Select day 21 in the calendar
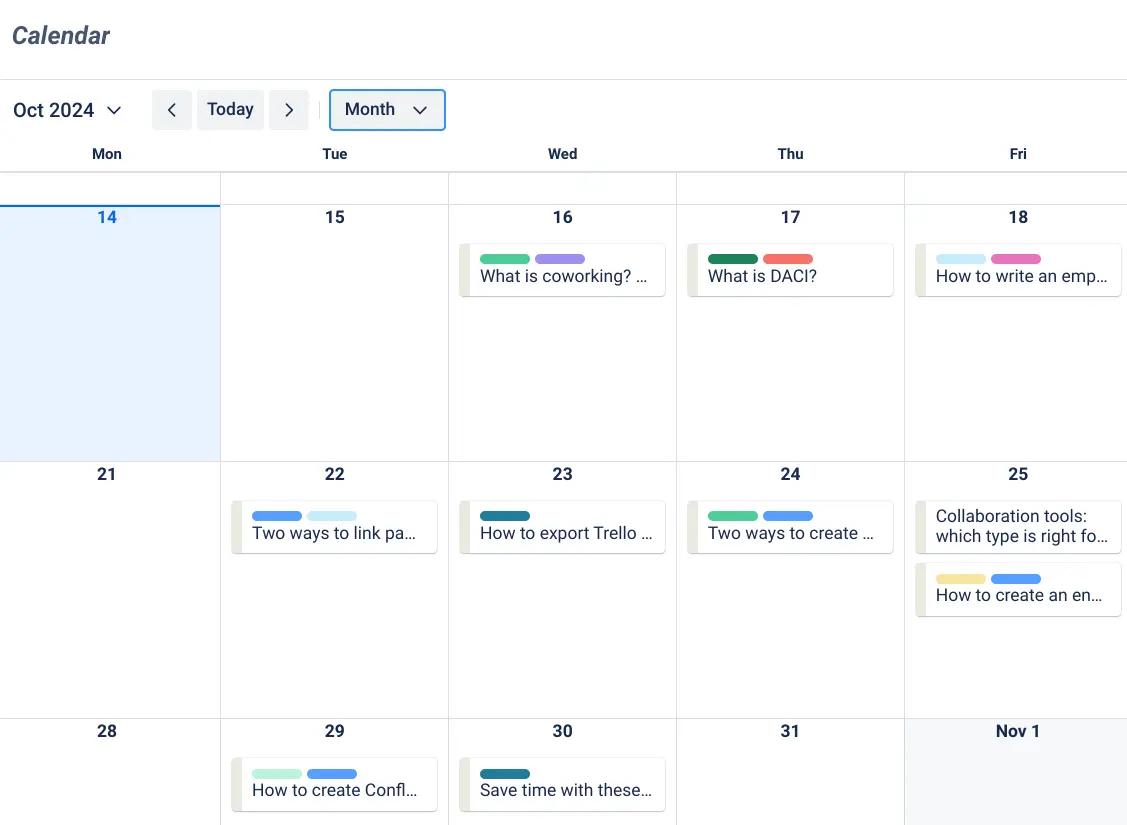This screenshot has width=1127, height=825. click(110, 590)
